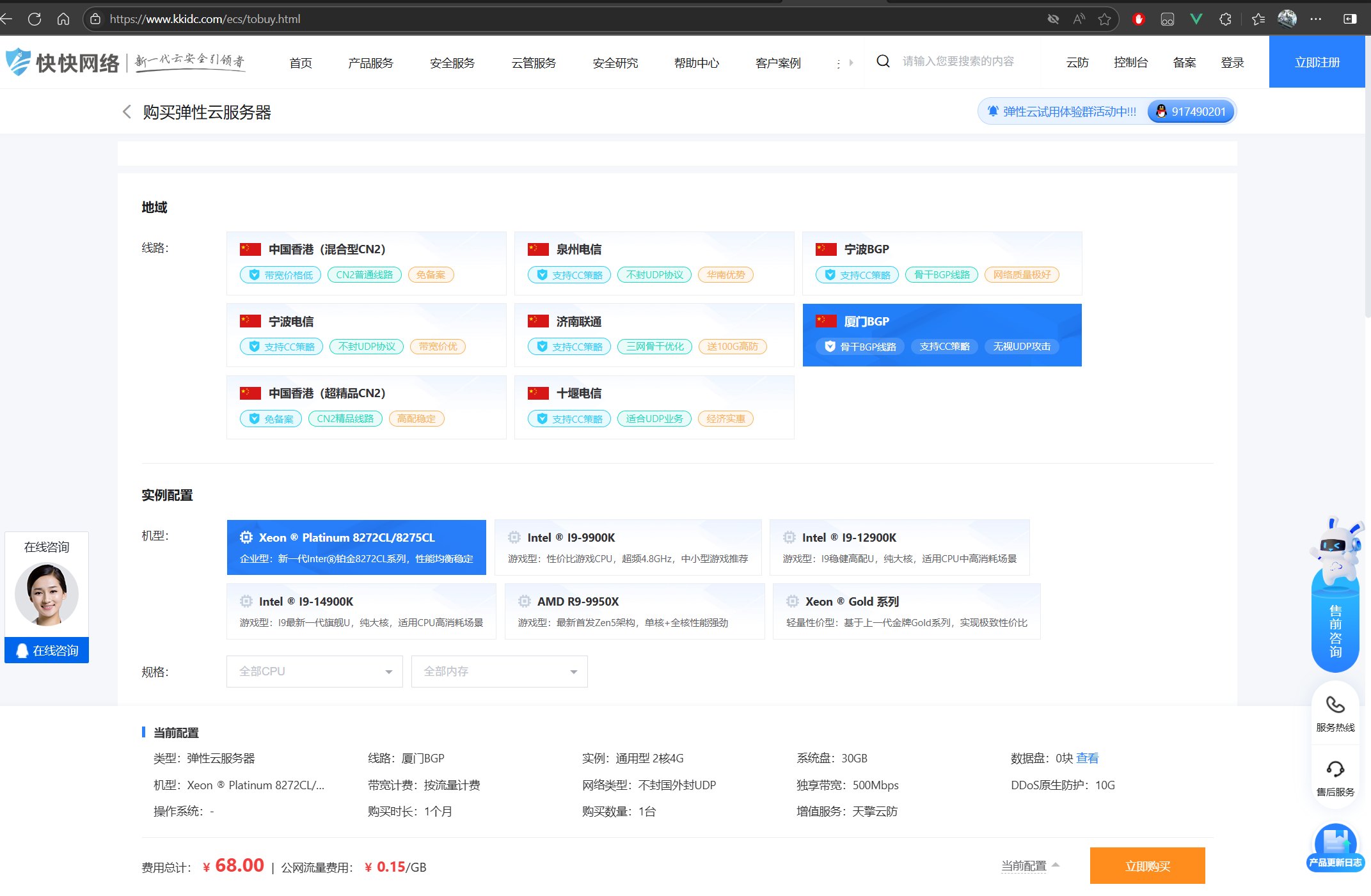Select the 中国香港 (混合型CN2) line option

366,263
